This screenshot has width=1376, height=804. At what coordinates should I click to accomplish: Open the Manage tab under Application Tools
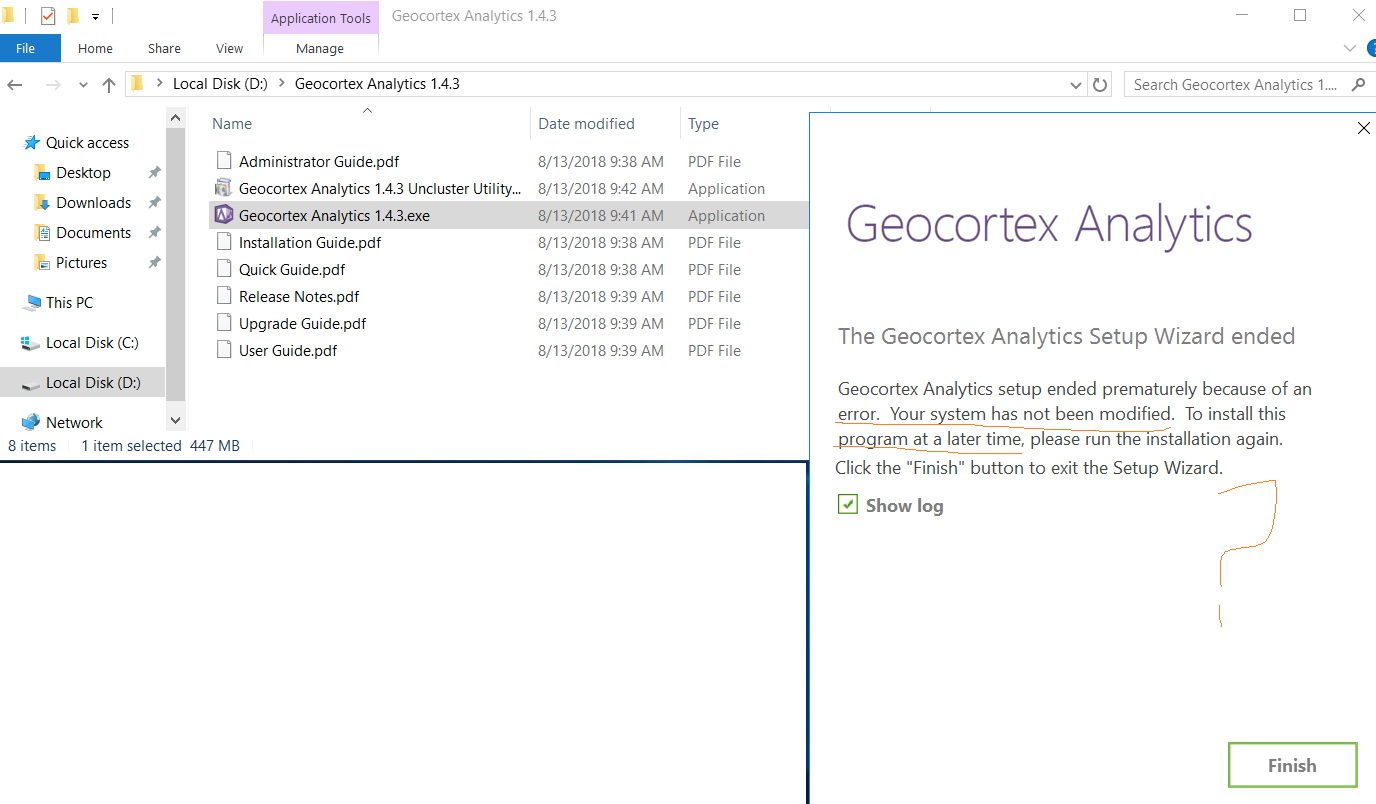coord(320,48)
